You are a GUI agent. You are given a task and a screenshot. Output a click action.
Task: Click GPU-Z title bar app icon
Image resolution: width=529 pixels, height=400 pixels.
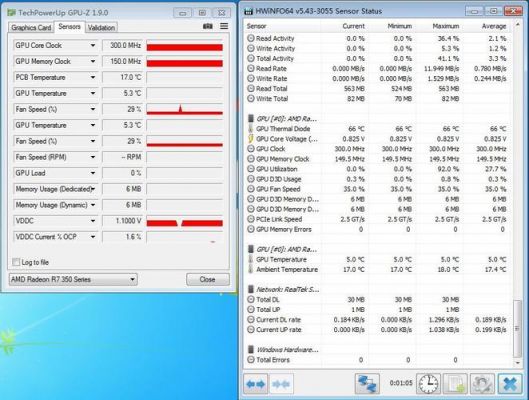[11, 13]
